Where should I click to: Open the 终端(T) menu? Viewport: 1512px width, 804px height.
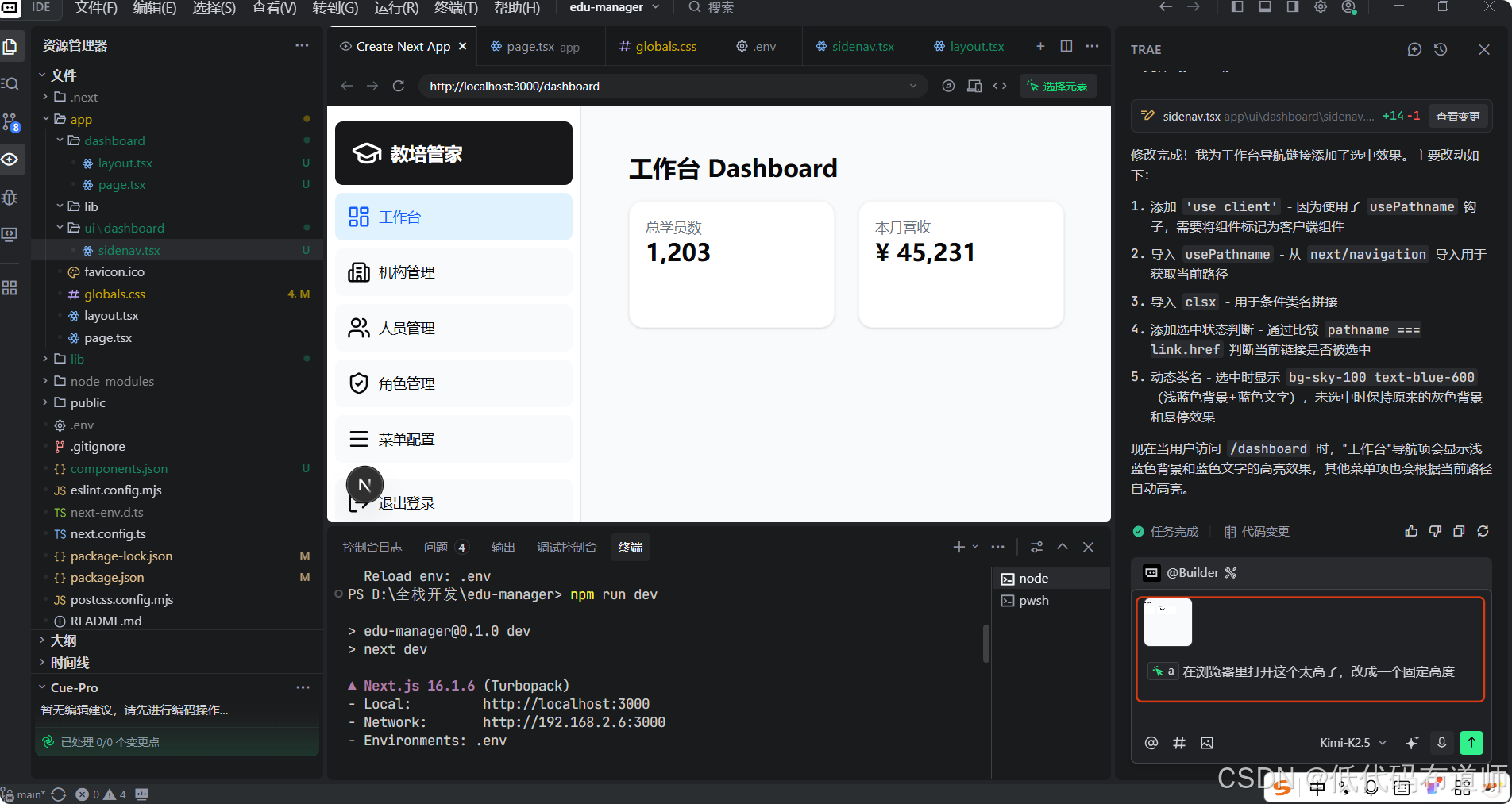pyautogui.click(x=454, y=9)
